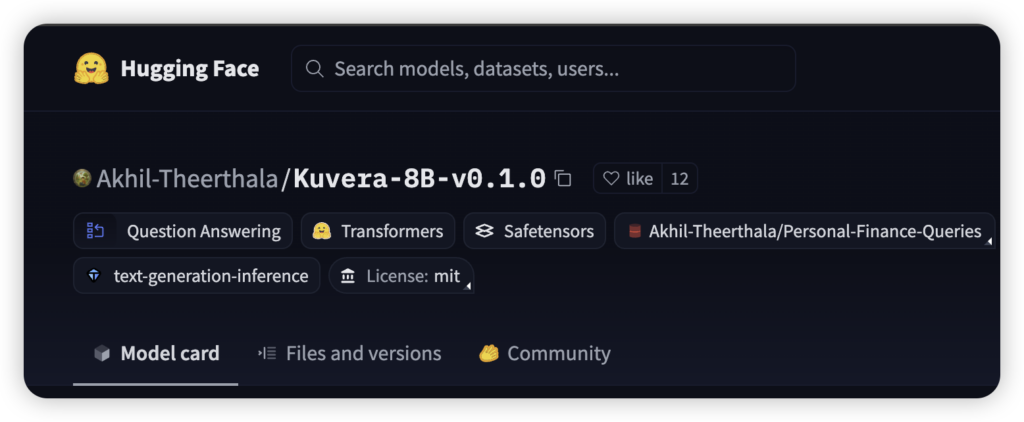Click the red dataset database icon
This screenshot has height=422, width=1024.
pyautogui.click(x=635, y=231)
